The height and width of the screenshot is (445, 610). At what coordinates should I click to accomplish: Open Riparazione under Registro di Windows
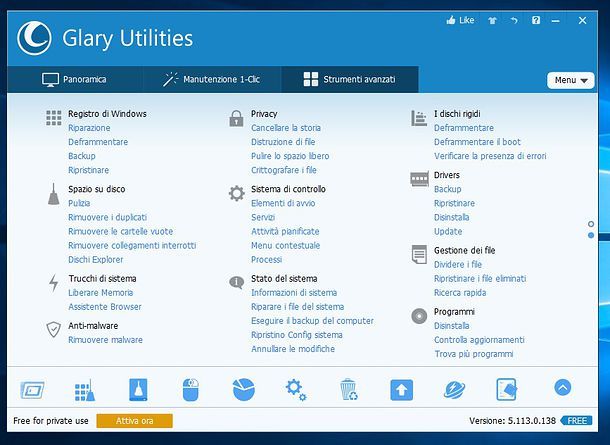89,128
